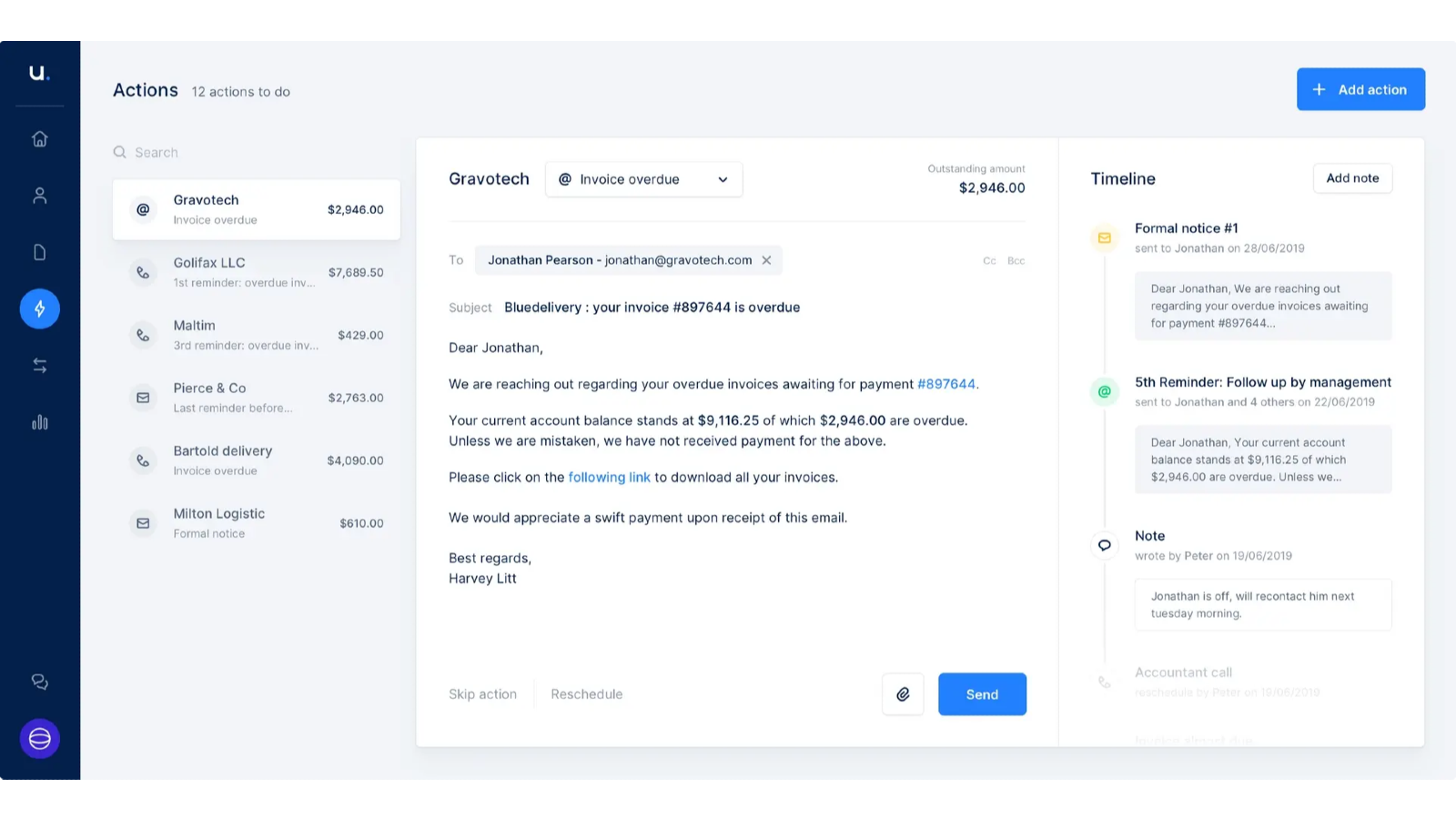This screenshot has height=819, width=1456.
Task: Select the Golifax LLC action item
Action: pyautogui.click(x=256, y=272)
